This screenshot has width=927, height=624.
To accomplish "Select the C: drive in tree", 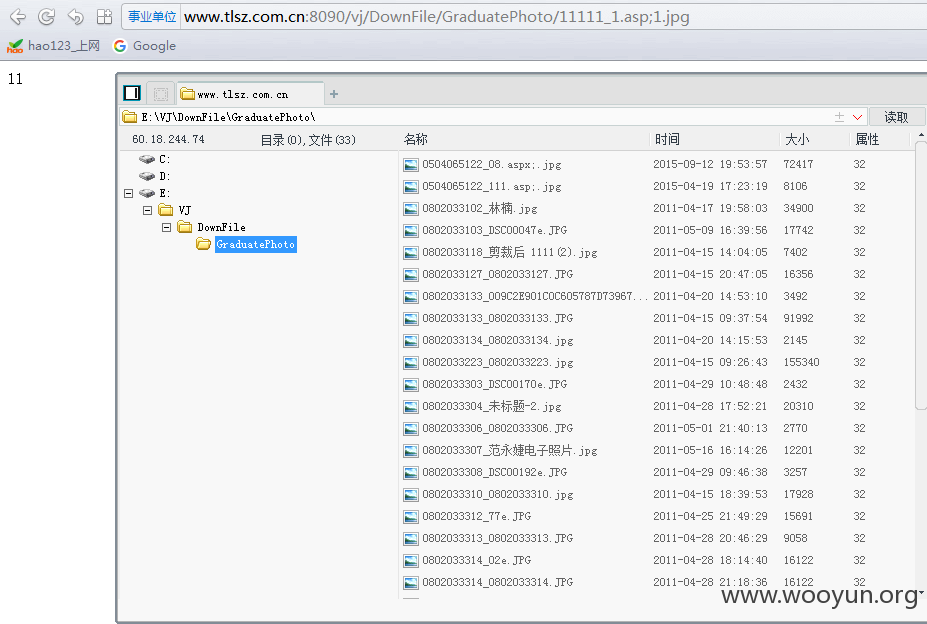I will pos(155,159).
